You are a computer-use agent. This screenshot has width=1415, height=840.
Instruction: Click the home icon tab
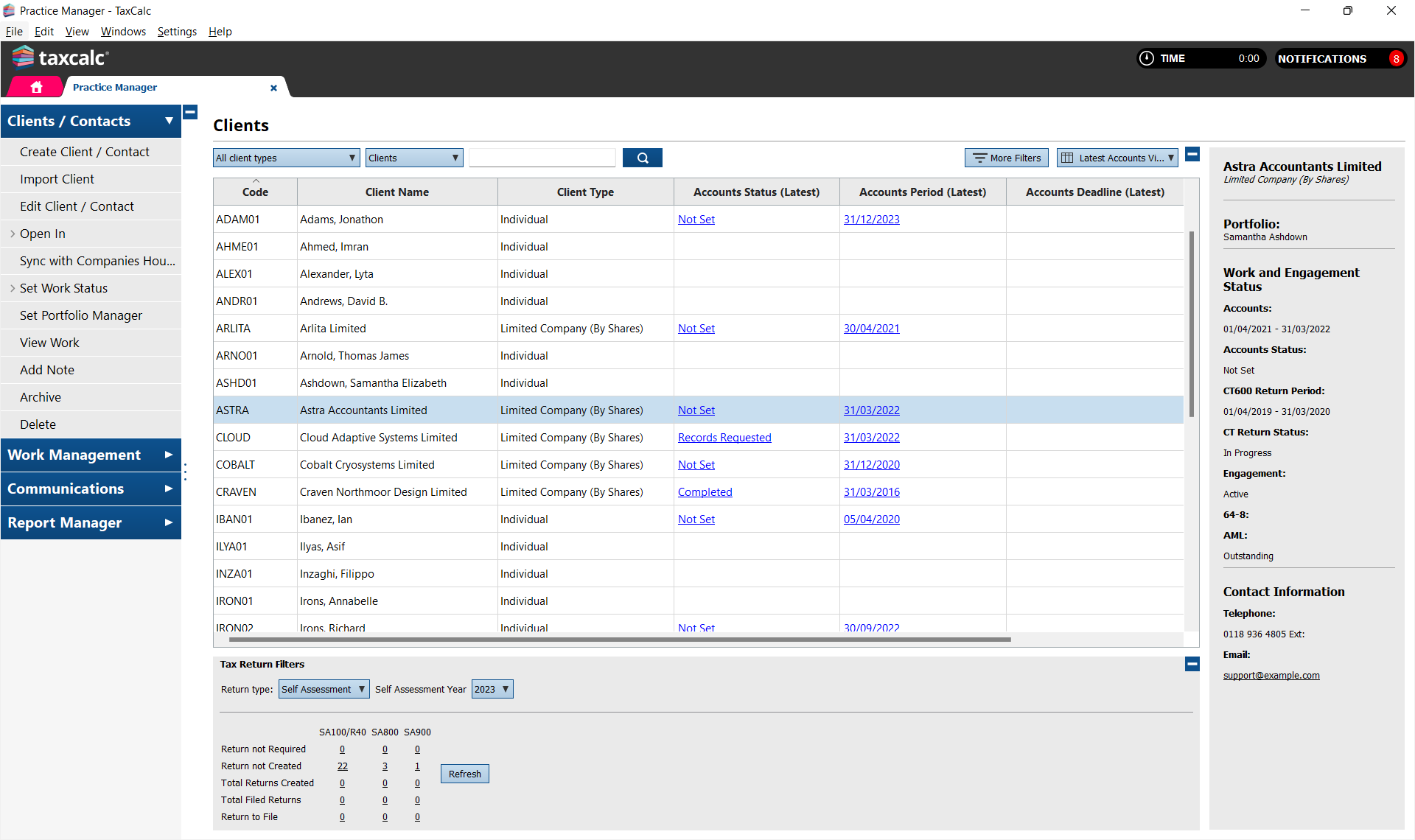pos(36,87)
